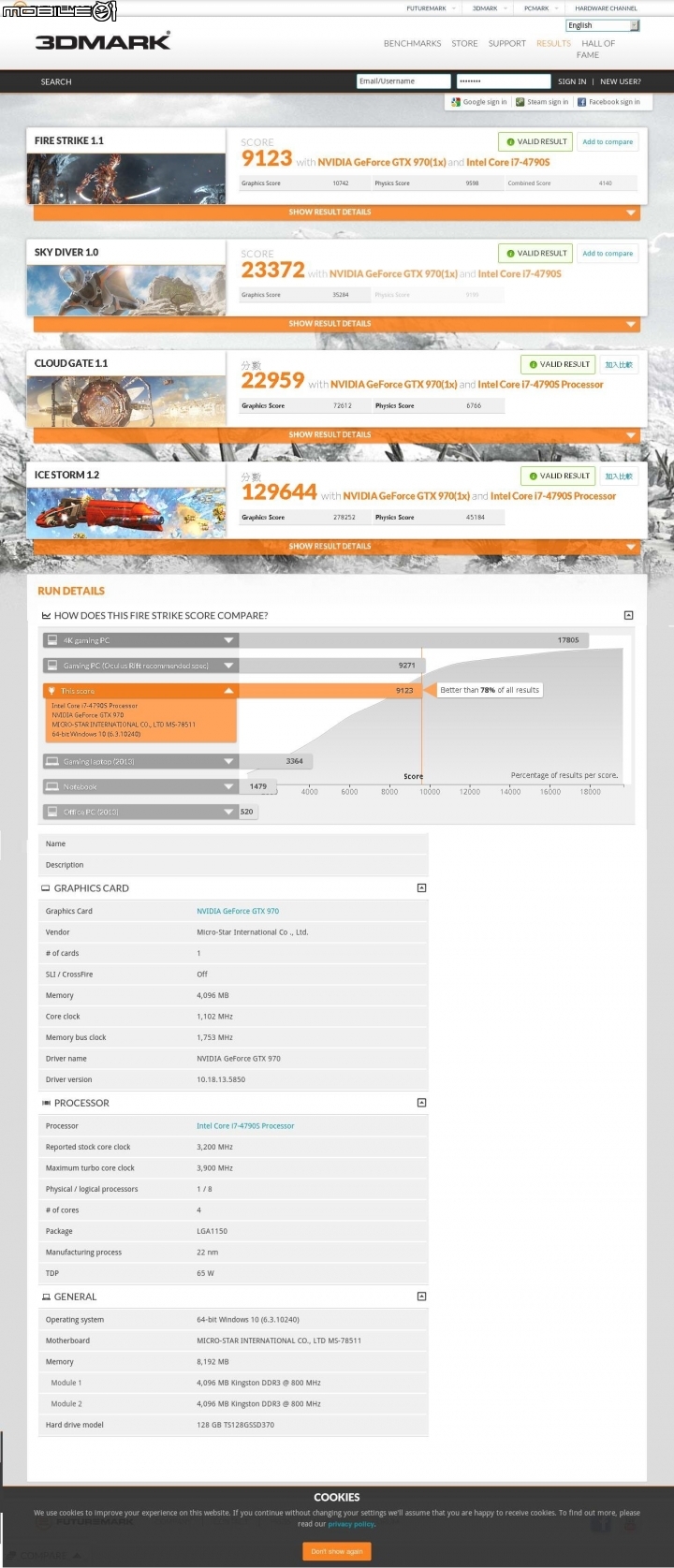674x1568 pixels.
Task: Click the Cloud Gate 1.1 thumbnail image
Action: point(125,402)
